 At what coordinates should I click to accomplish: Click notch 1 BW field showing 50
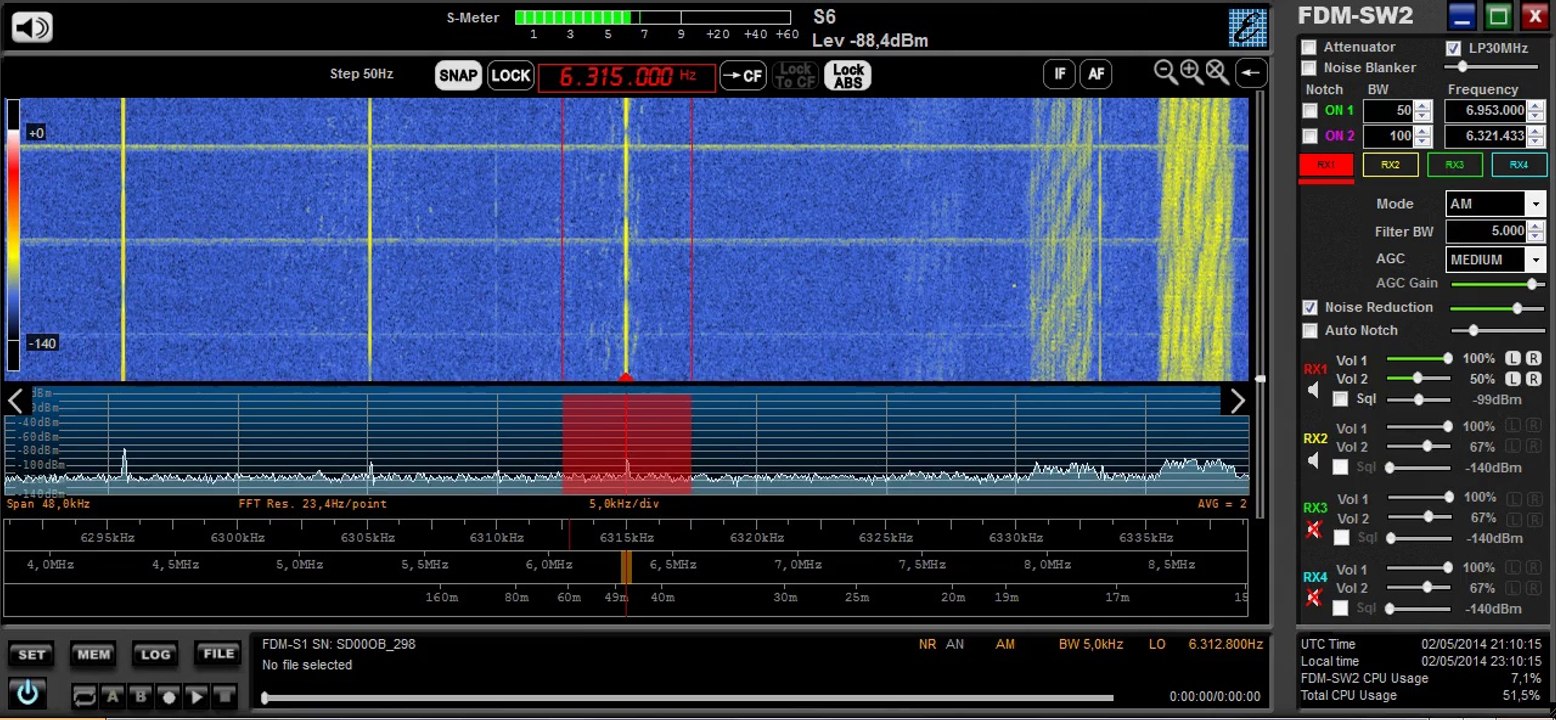(1388, 110)
